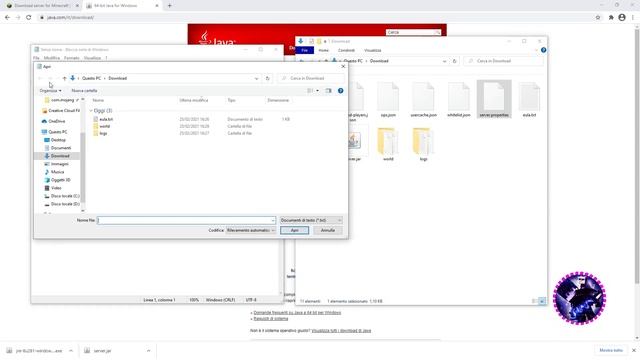The height and width of the screenshot is (360, 640).
Task: Select server.properties file in Explorer
Action: coord(494,99)
